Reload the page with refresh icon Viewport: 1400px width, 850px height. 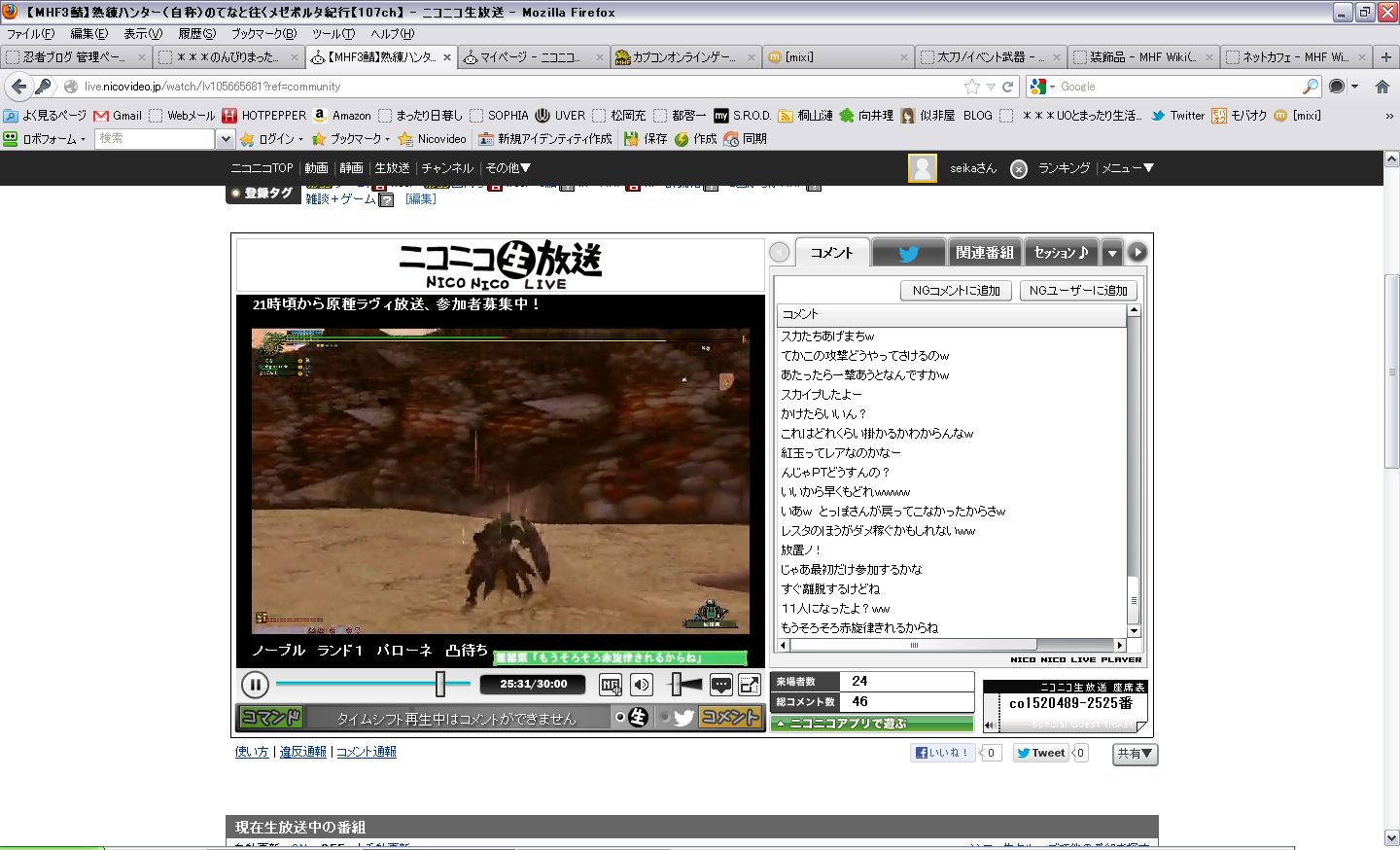(1008, 87)
